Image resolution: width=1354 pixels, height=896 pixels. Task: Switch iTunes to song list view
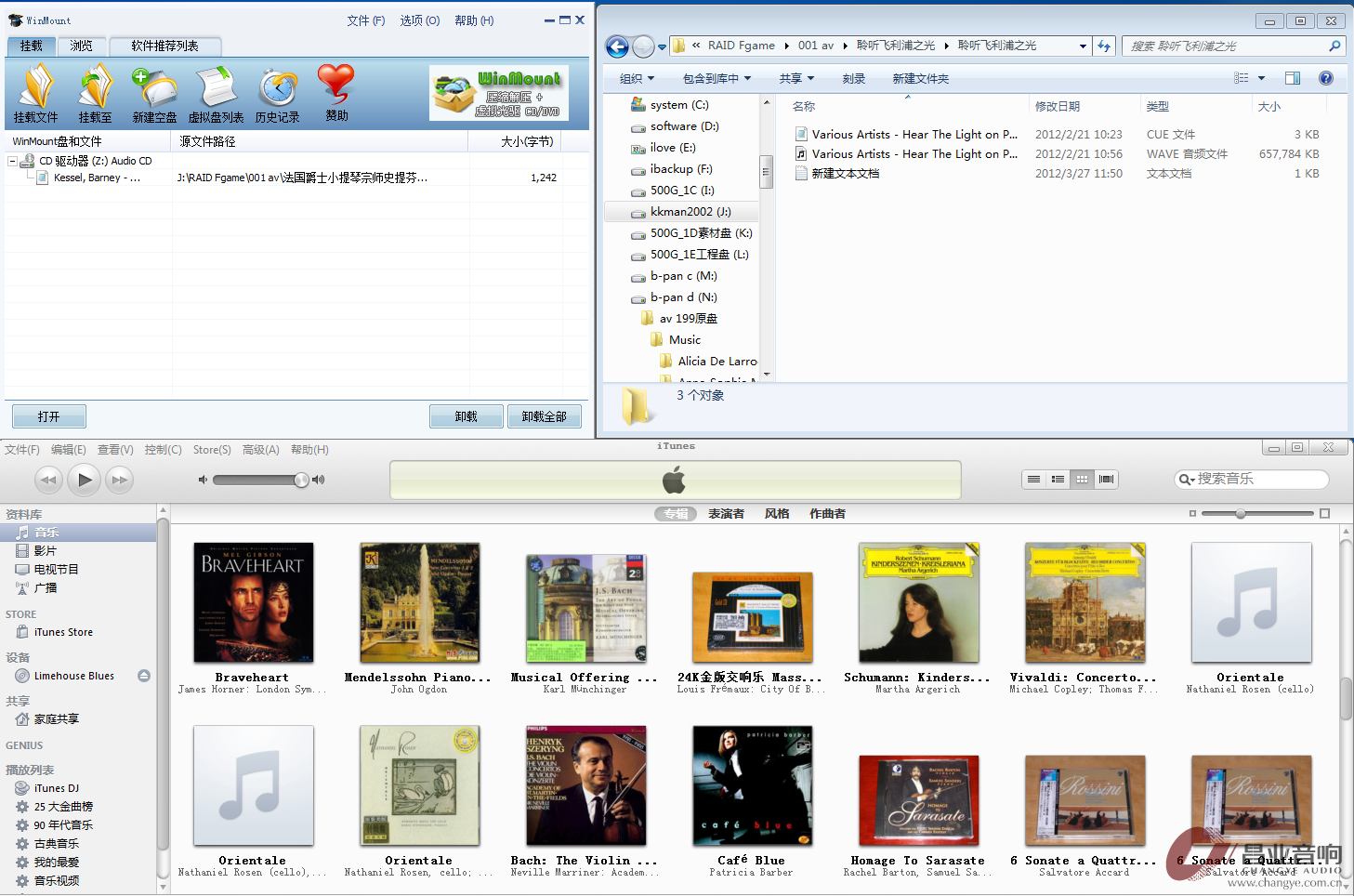(1033, 479)
